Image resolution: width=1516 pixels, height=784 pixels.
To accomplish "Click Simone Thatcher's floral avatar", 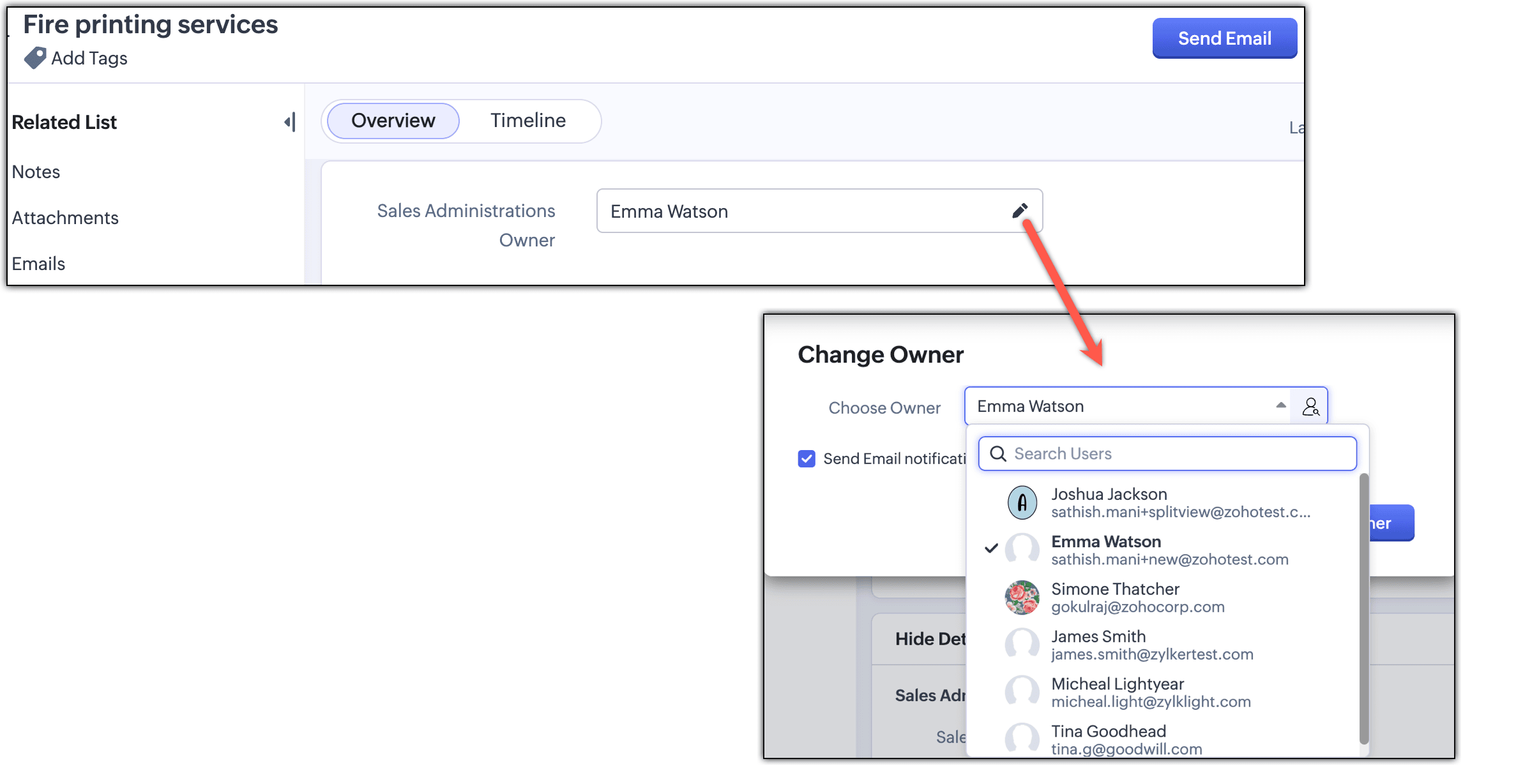I will 1022,598.
